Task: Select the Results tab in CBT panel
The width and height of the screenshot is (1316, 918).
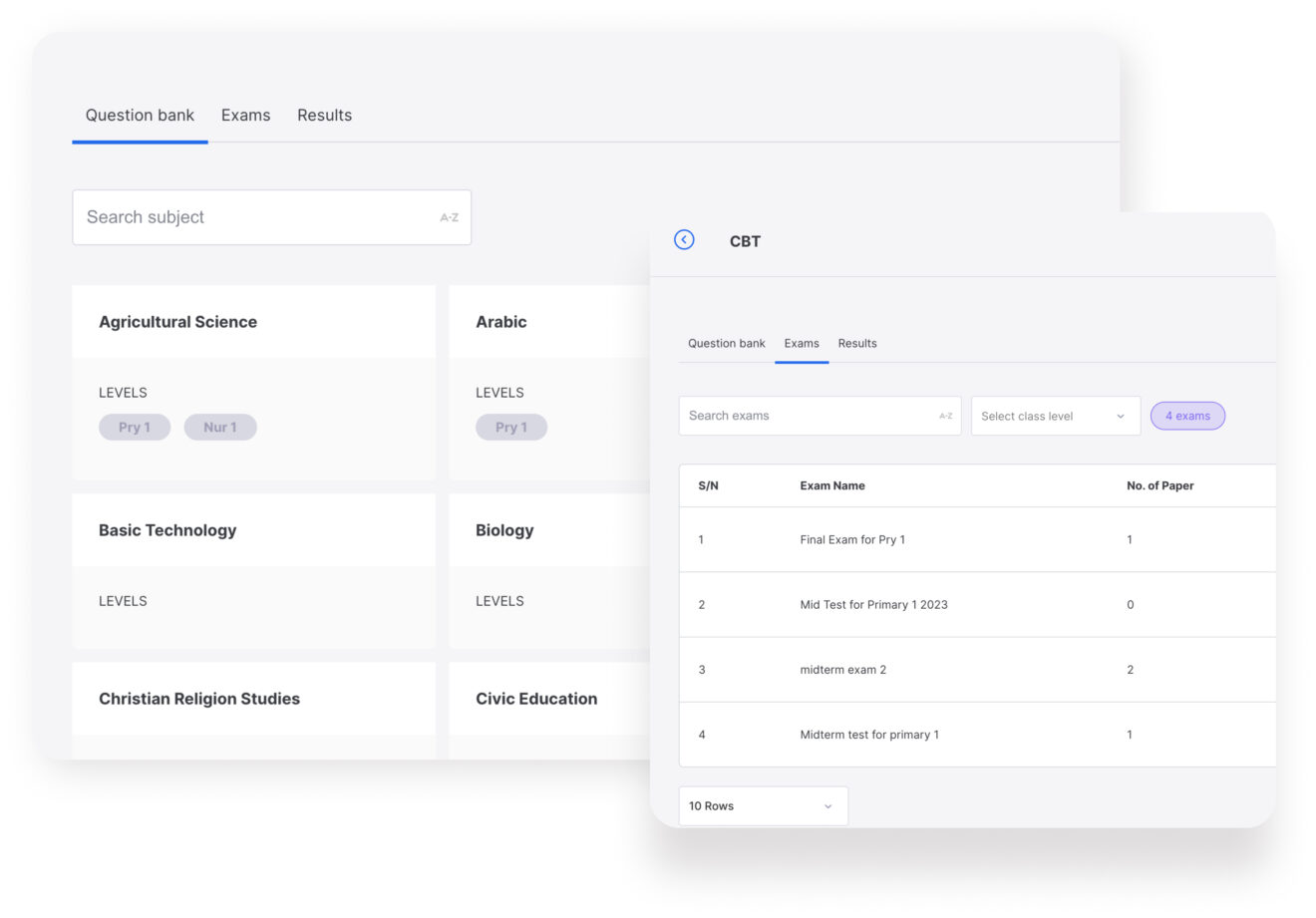Action: [856, 343]
